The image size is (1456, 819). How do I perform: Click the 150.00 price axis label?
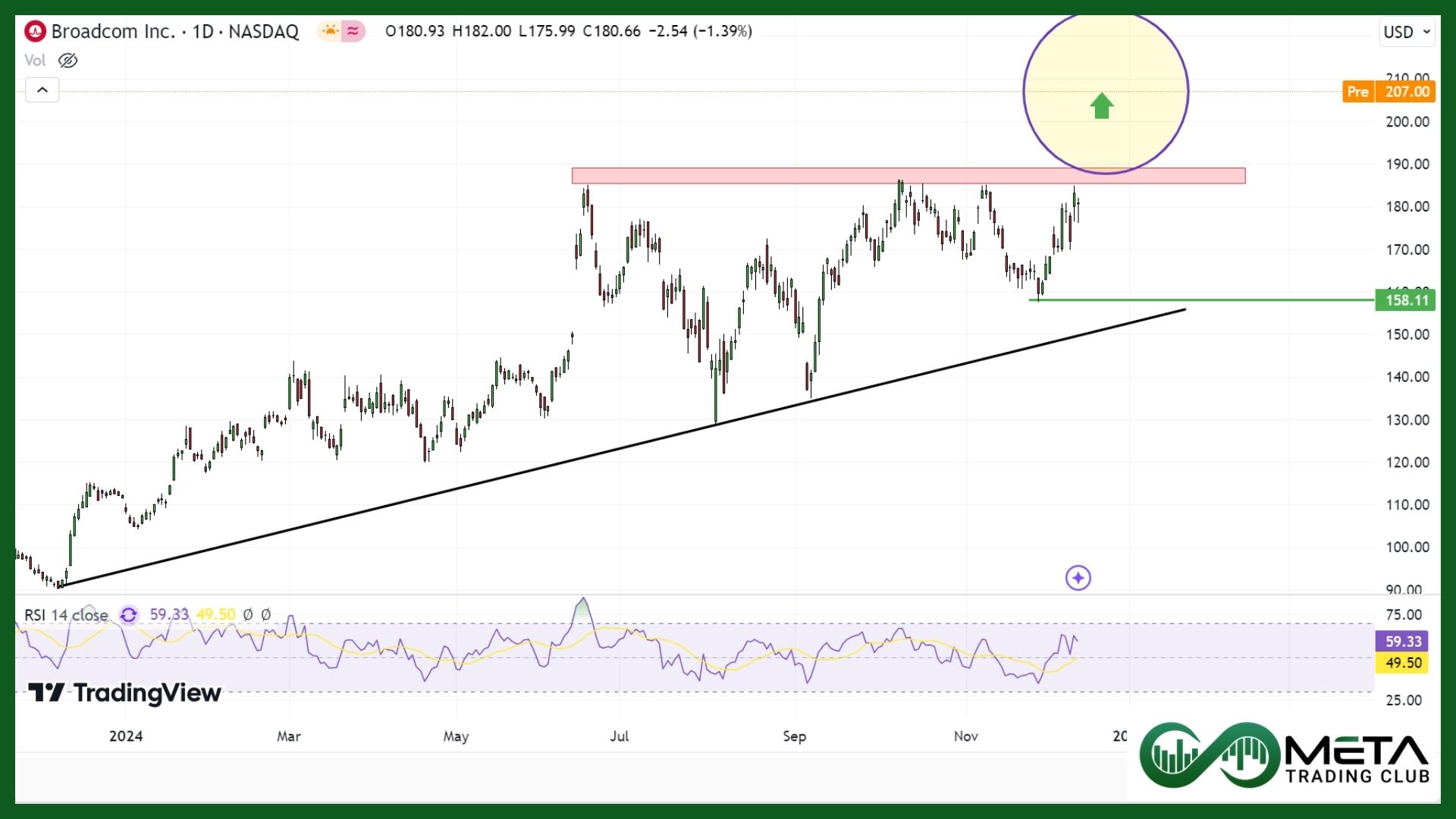pos(1407,335)
